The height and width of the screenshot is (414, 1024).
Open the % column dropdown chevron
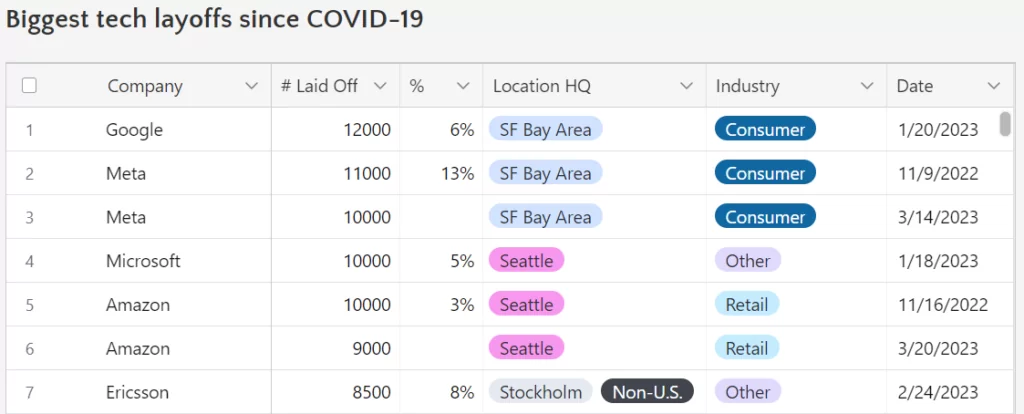click(463, 86)
